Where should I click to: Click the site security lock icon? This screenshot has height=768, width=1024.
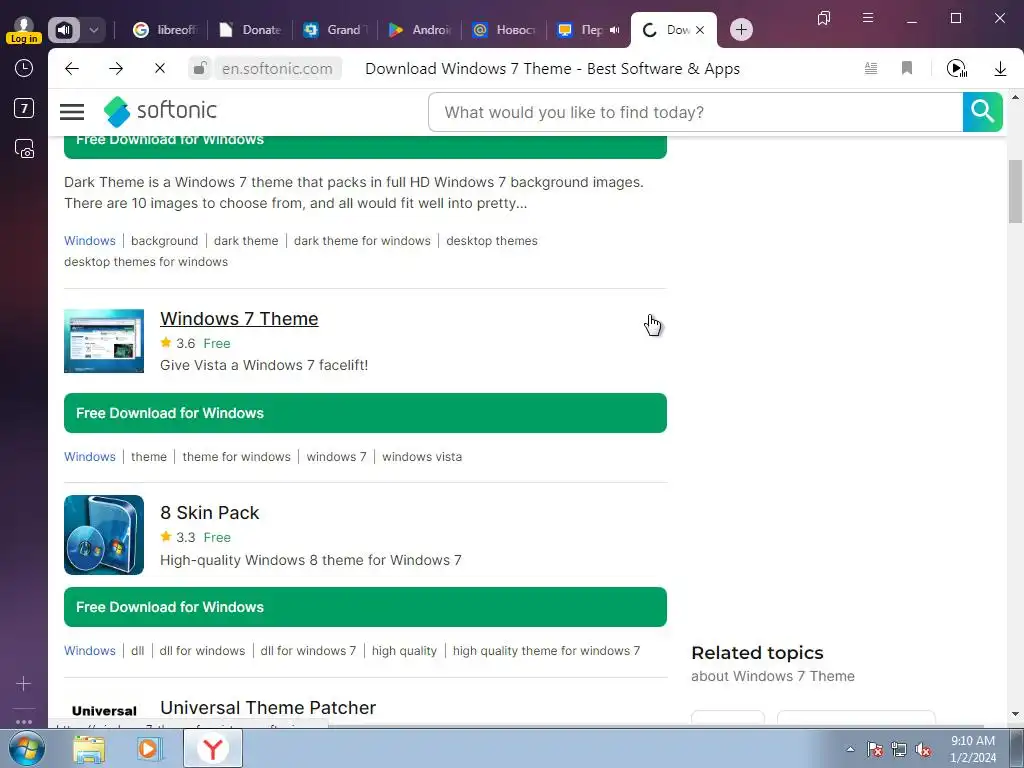(x=200, y=68)
